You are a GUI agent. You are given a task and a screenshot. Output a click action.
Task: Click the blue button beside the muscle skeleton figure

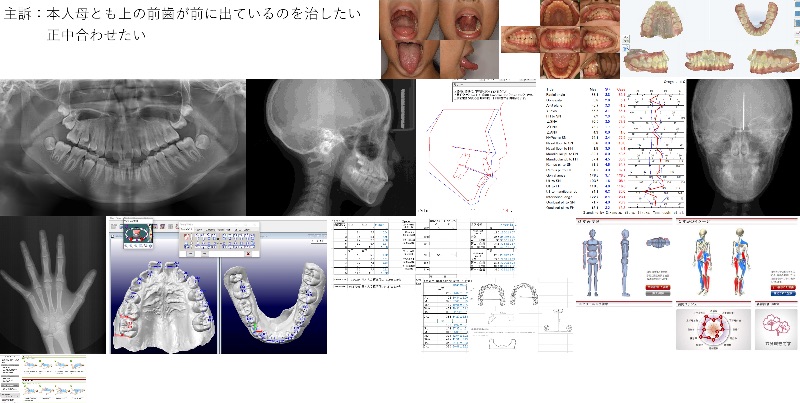pyautogui.click(x=782, y=294)
